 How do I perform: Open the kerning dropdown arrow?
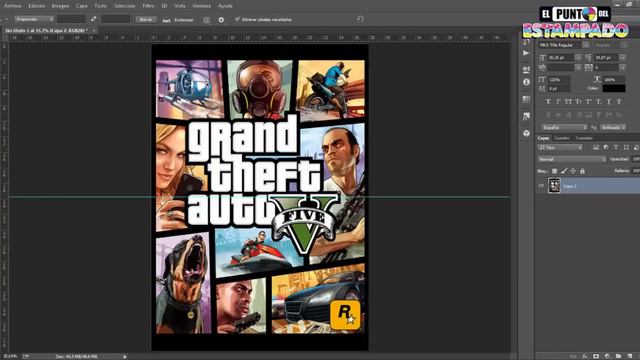click(x=578, y=67)
